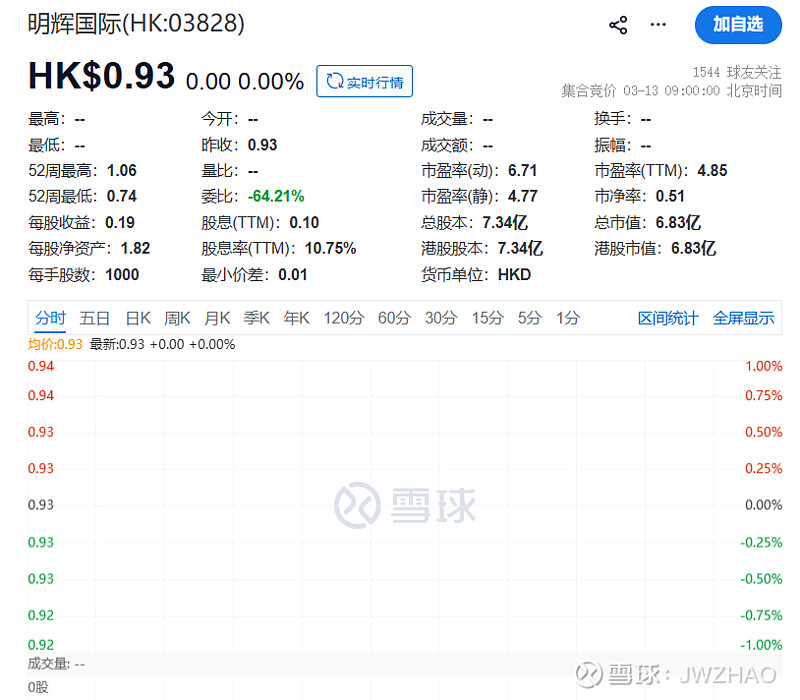Click the 港股股本 value 7.34亿
Image resolution: width=800 pixels, height=700 pixels.
(520, 248)
